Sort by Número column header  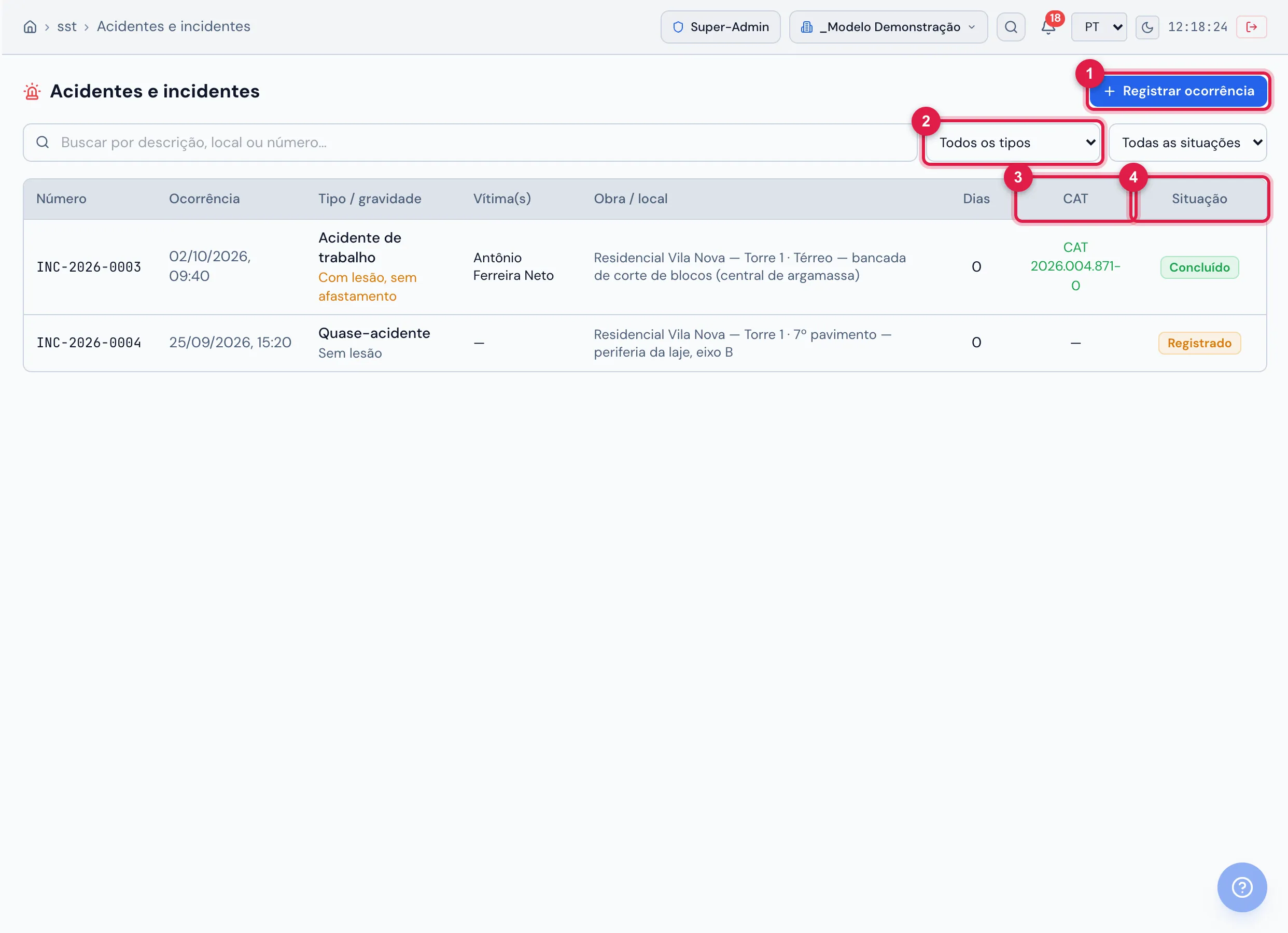61,199
